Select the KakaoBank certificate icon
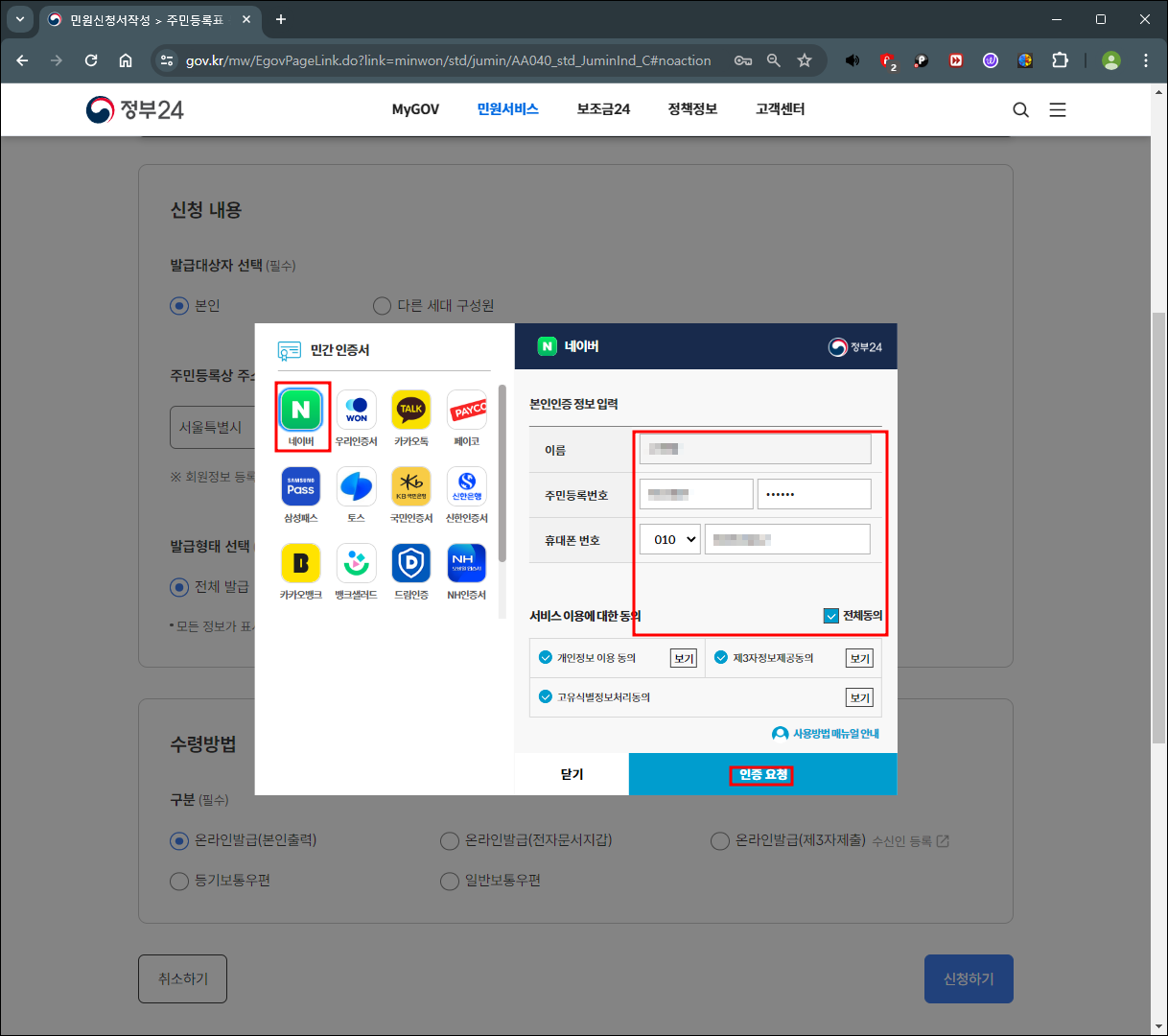The width and height of the screenshot is (1168, 1036). coord(301,563)
